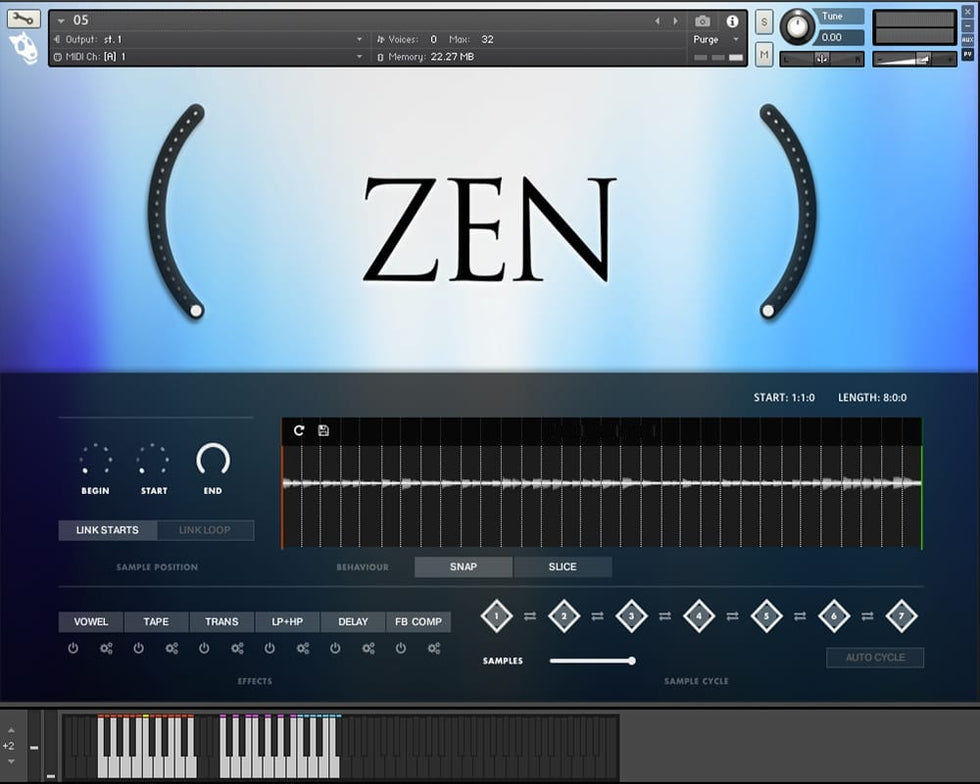
Task: Open VOWEL effect settings gear icon
Action: pyautogui.click(x=106, y=648)
